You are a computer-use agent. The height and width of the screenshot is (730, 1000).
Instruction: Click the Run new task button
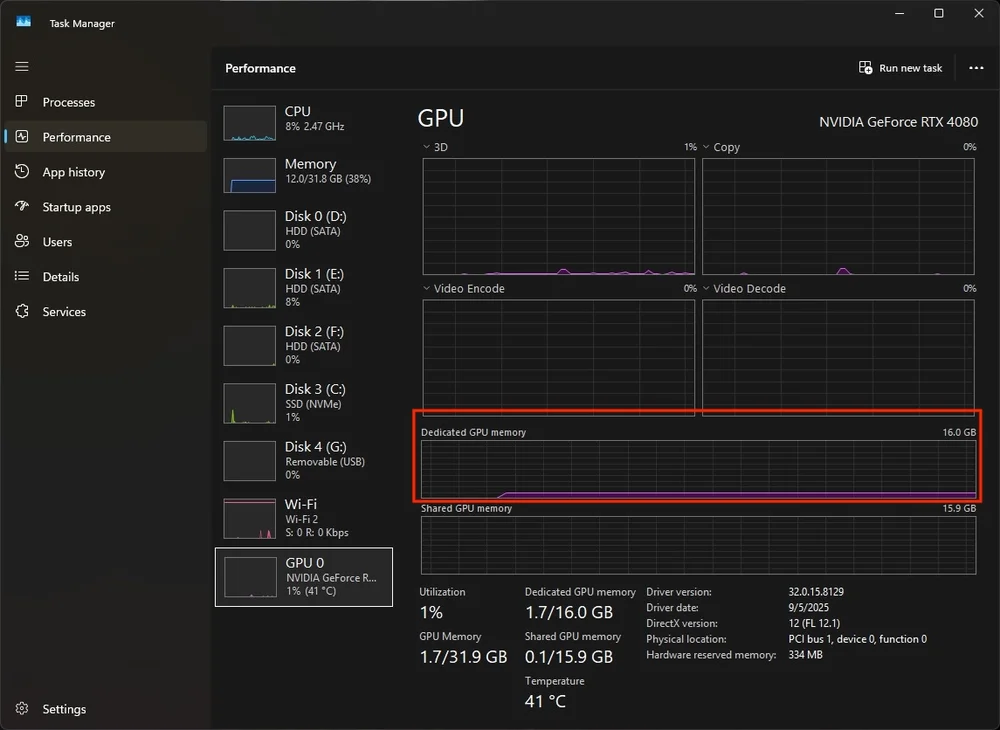click(900, 68)
